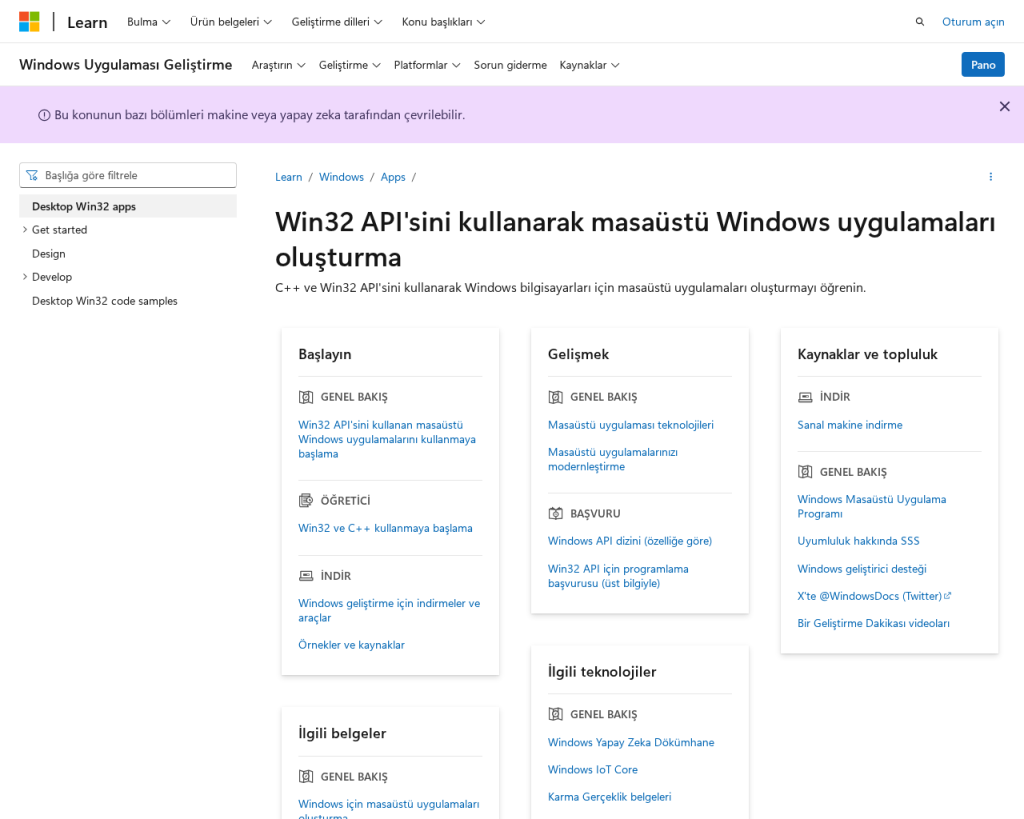Expand the Ürün belgeleri menu
1024x819 pixels.
coord(231,22)
